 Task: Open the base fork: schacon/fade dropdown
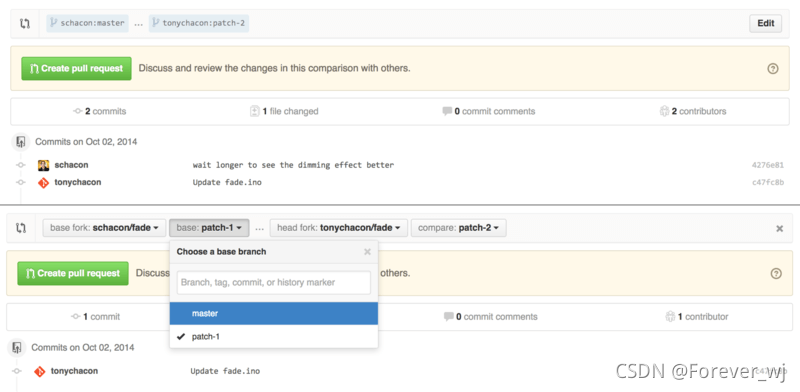coord(104,228)
